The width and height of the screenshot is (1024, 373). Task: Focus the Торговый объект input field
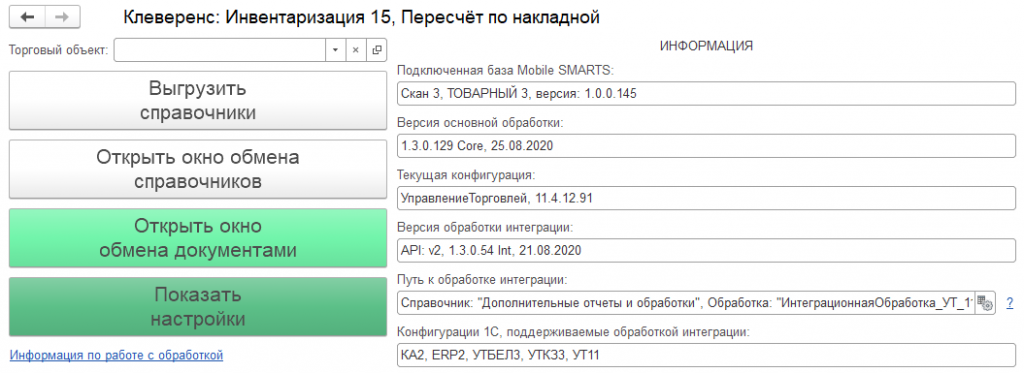click(x=219, y=50)
